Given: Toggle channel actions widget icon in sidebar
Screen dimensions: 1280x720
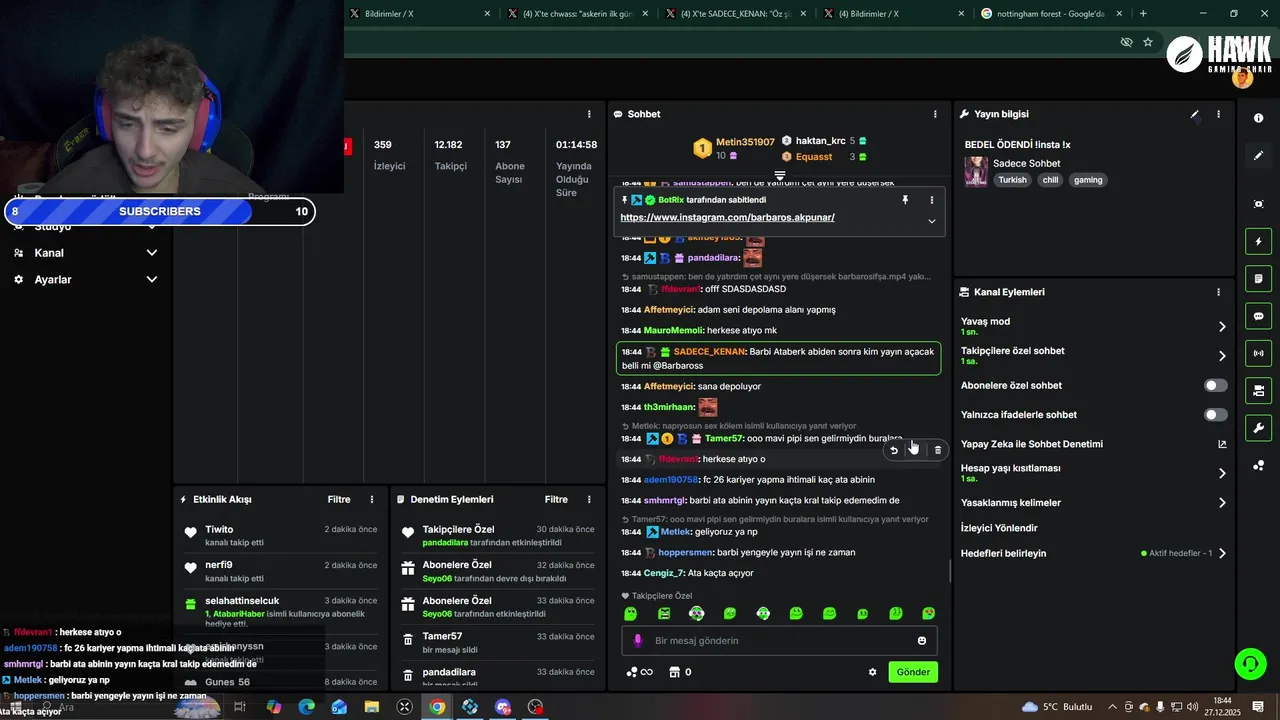Looking at the screenshot, I should pyautogui.click(x=1258, y=390).
